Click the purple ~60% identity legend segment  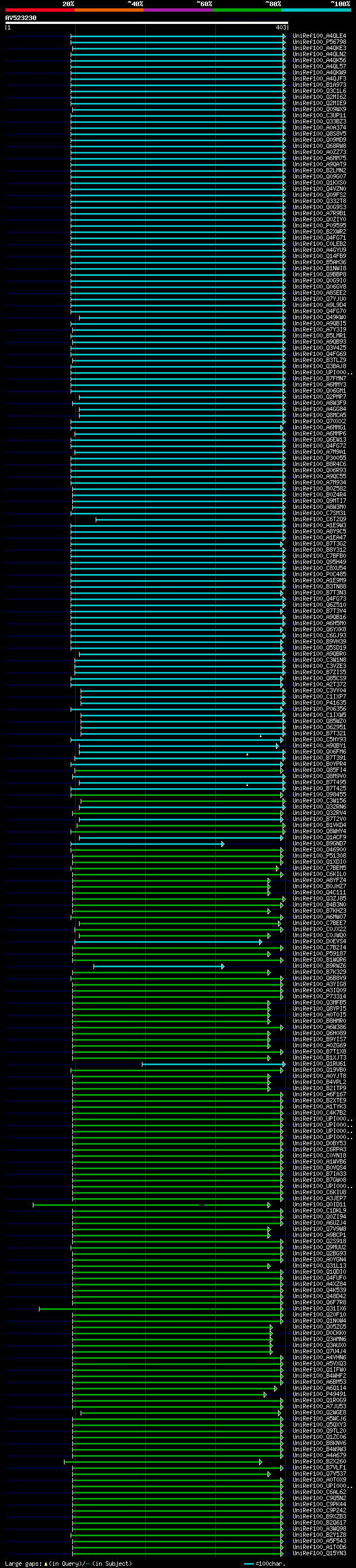tap(179, 10)
